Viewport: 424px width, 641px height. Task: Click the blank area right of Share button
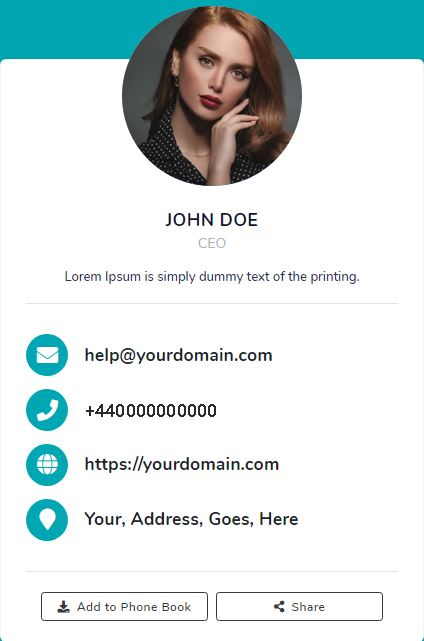coord(403,607)
